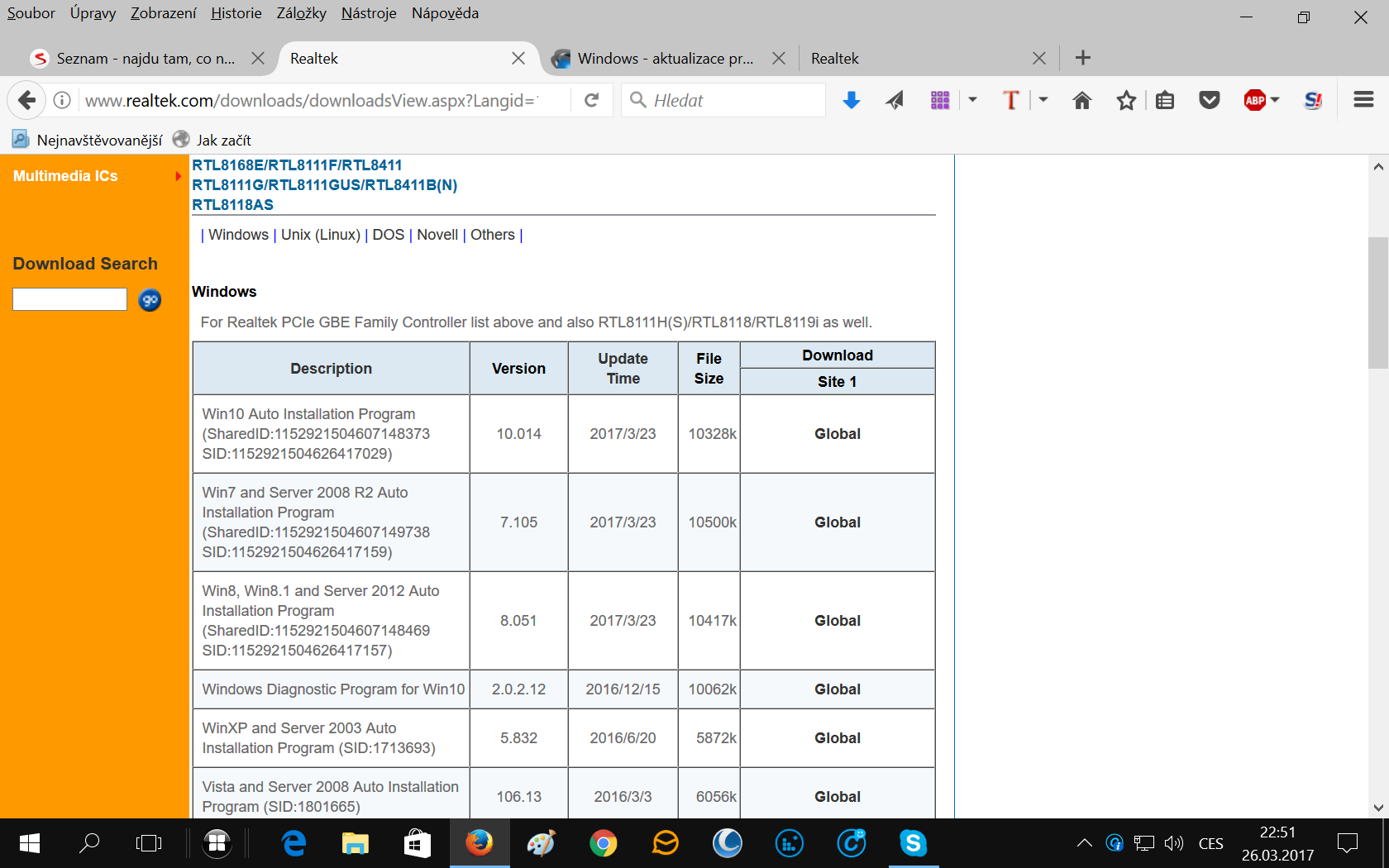Open the Nápověda menu
The height and width of the screenshot is (868, 1389).
tap(445, 13)
